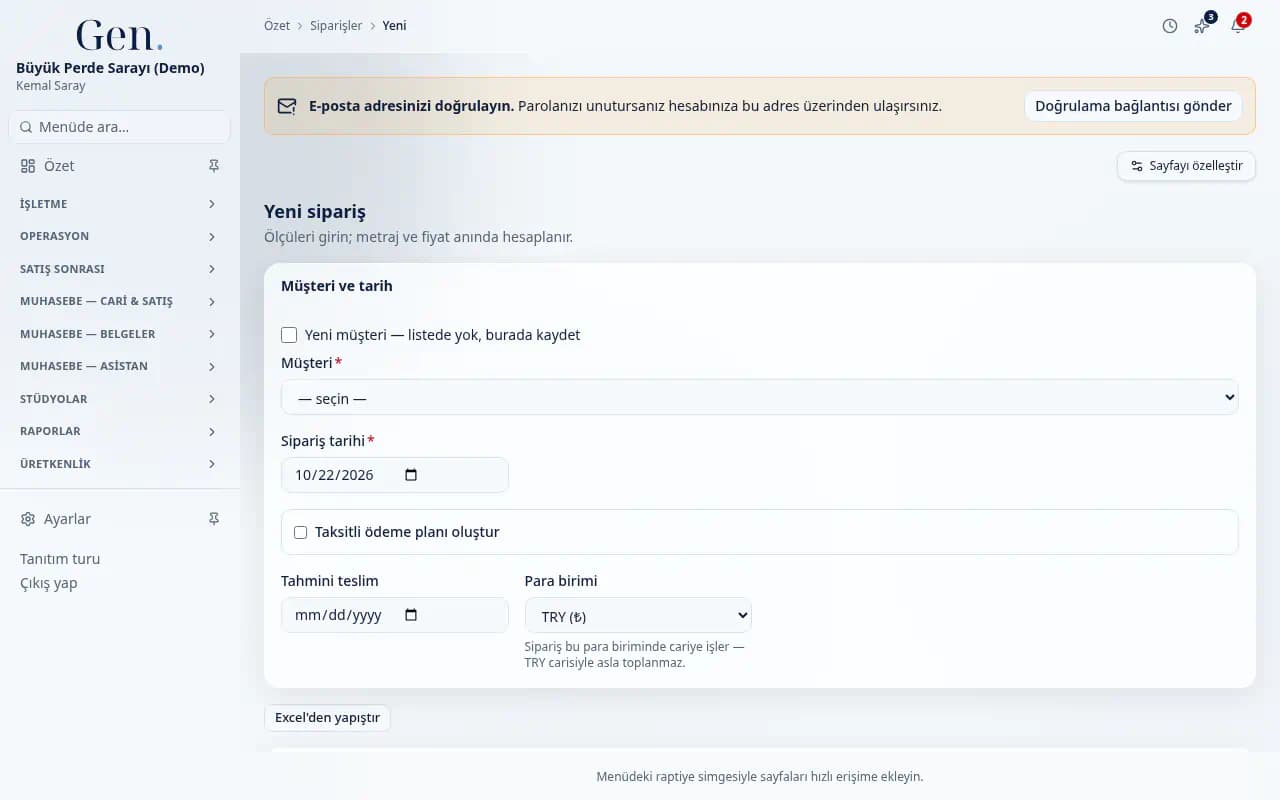Open the Para birimi currency dropdown

point(638,615)
